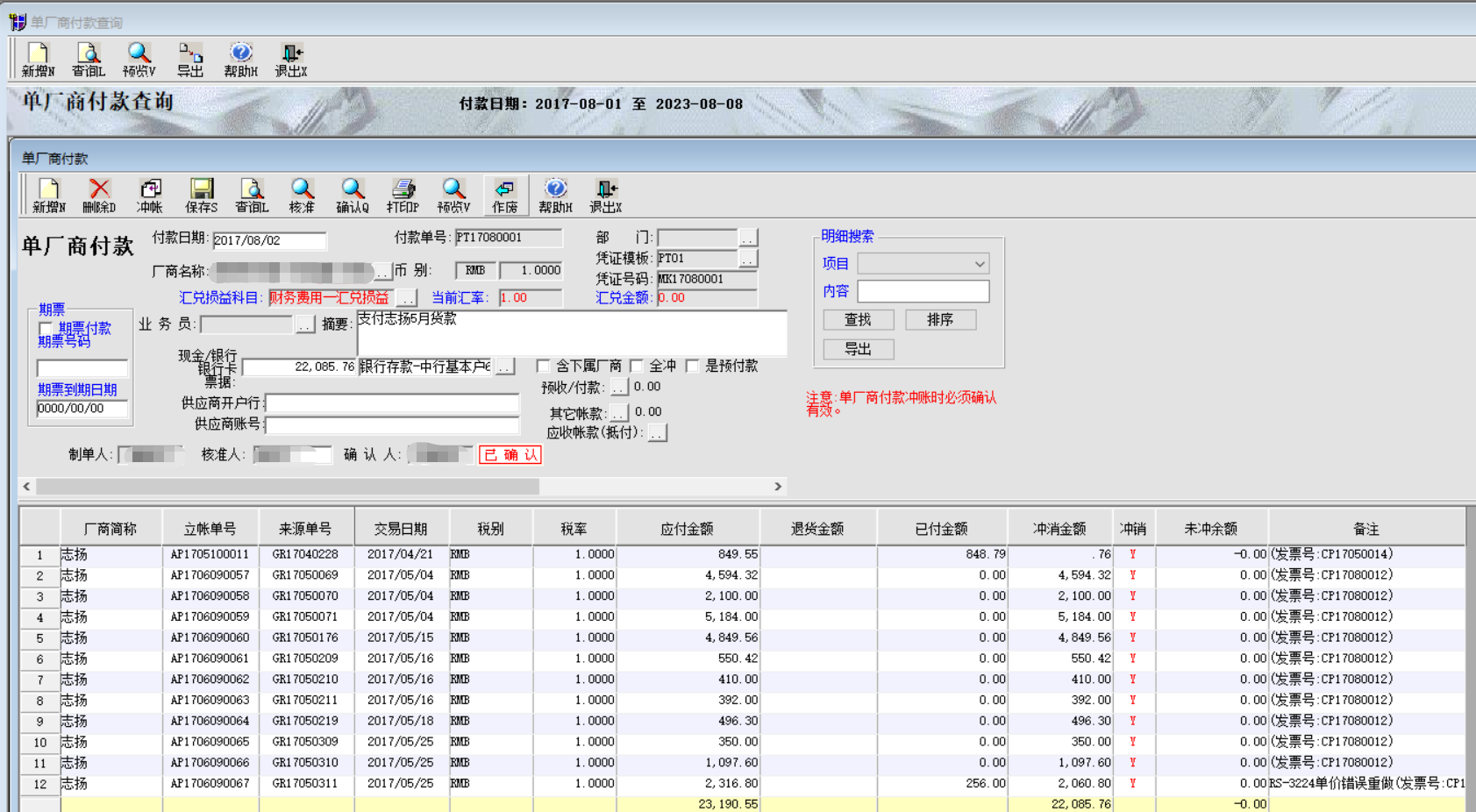Click the horizontal scrollbar thumb
The width and height of the screenshot is (1476, 812).
pos(288,487)
